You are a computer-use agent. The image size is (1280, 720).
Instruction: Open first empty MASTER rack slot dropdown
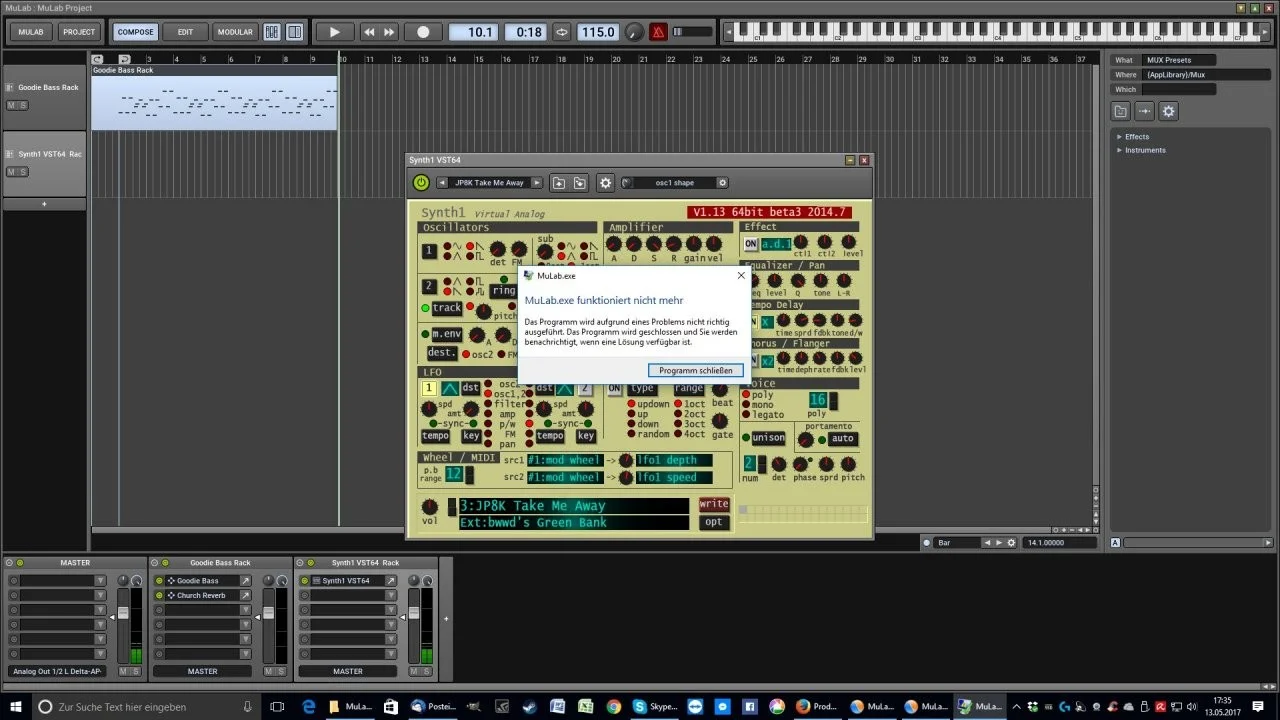click(x=100, y=581)
